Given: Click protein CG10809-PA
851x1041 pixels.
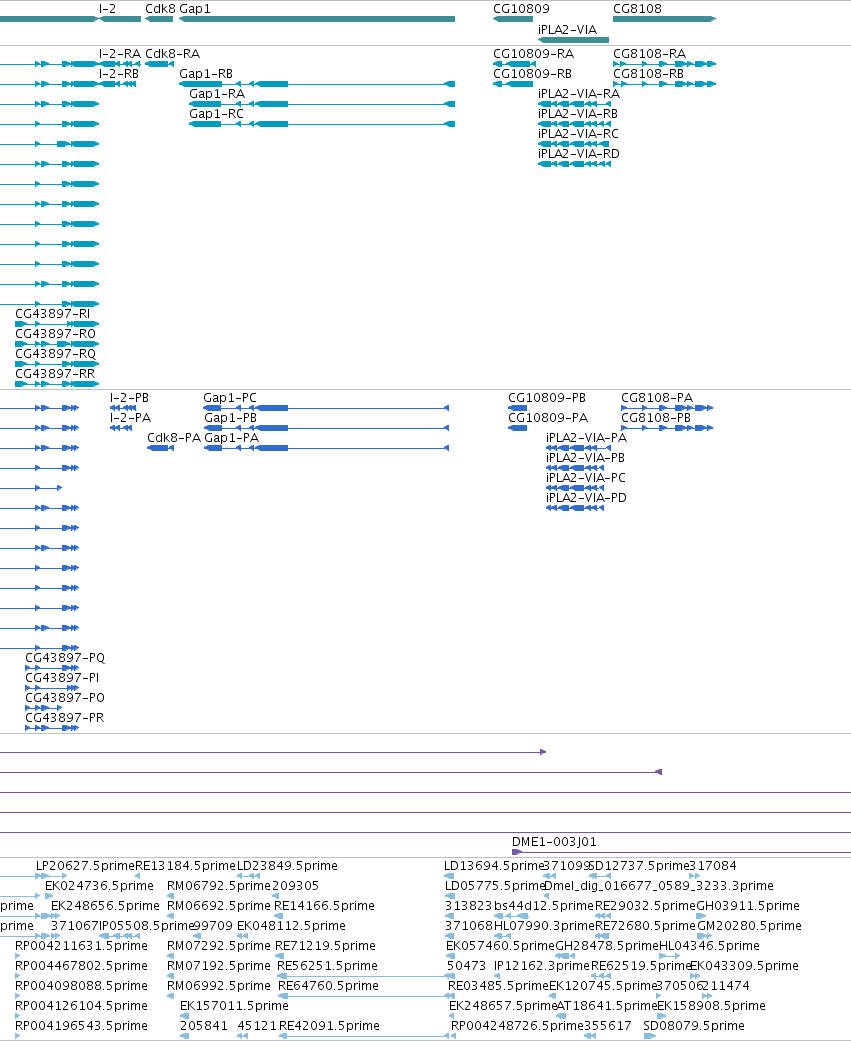Looking at the screenshot, I should pos(518,428).
